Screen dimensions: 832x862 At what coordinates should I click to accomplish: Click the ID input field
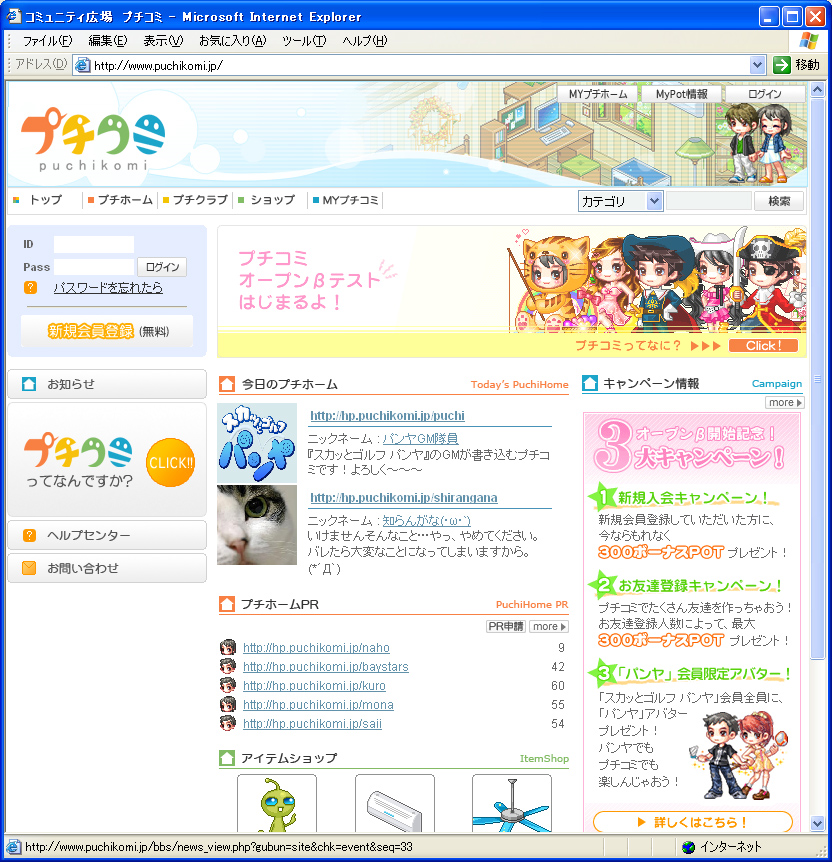[x=93, y=244]
